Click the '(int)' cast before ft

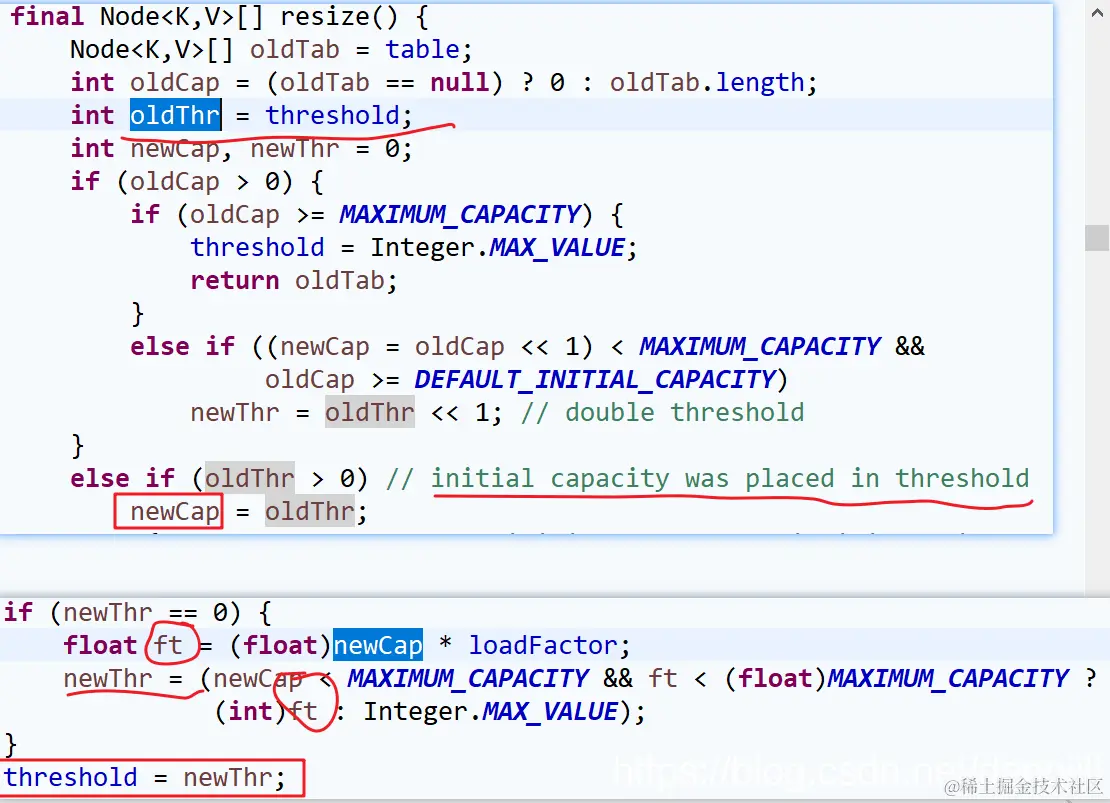250,711
